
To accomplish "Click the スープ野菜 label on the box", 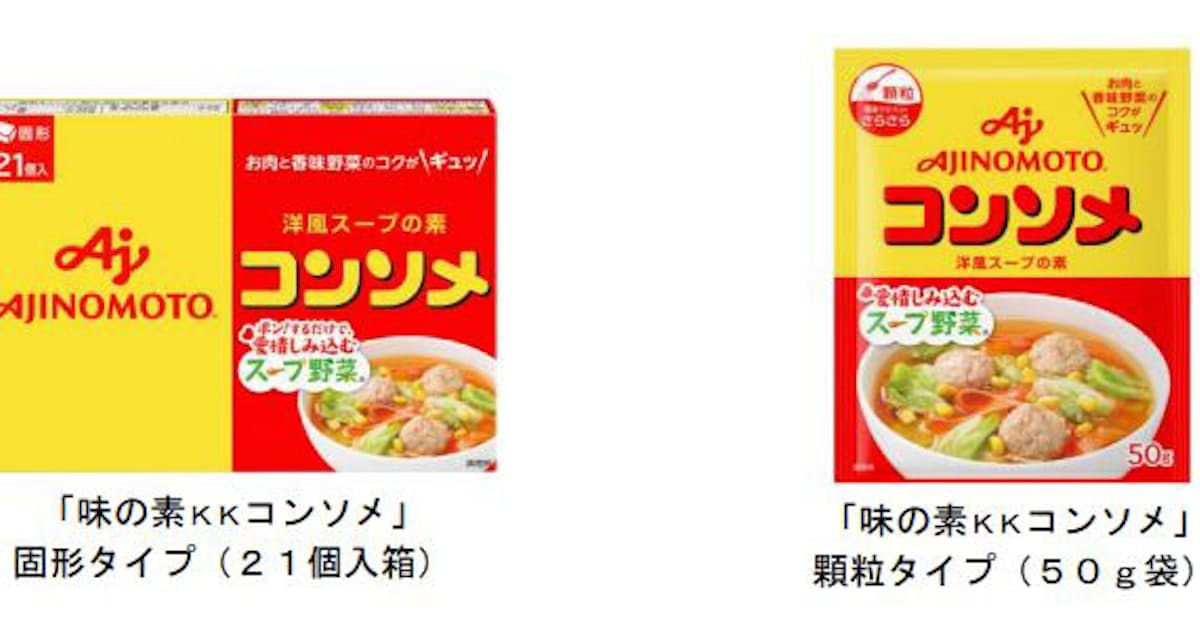I will click(302, 372).
